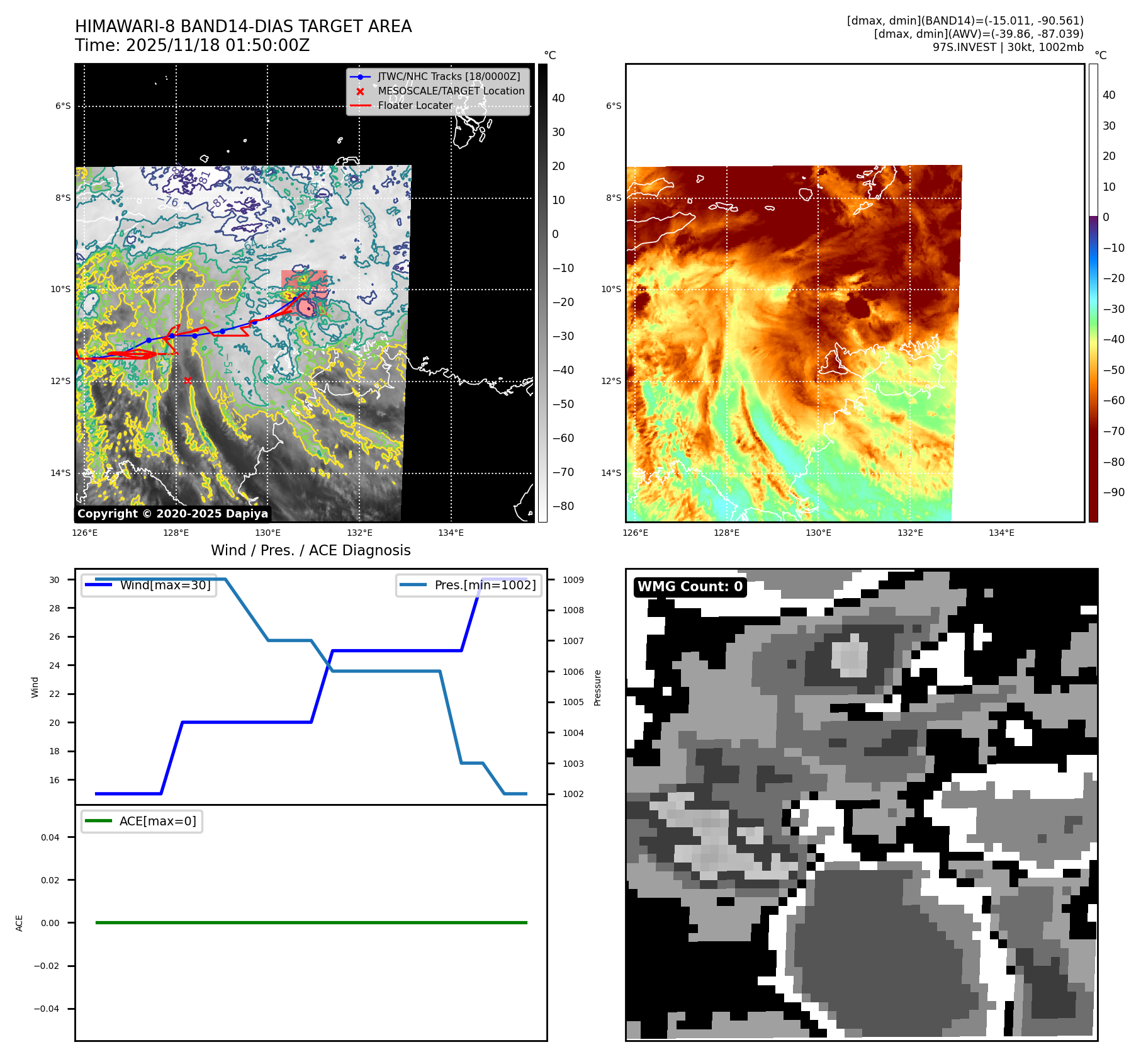The image size is (1141, 1064).
Task: Click the Wind[max=30] legend label
Action: pyautogui.click(x=165, y=585)
